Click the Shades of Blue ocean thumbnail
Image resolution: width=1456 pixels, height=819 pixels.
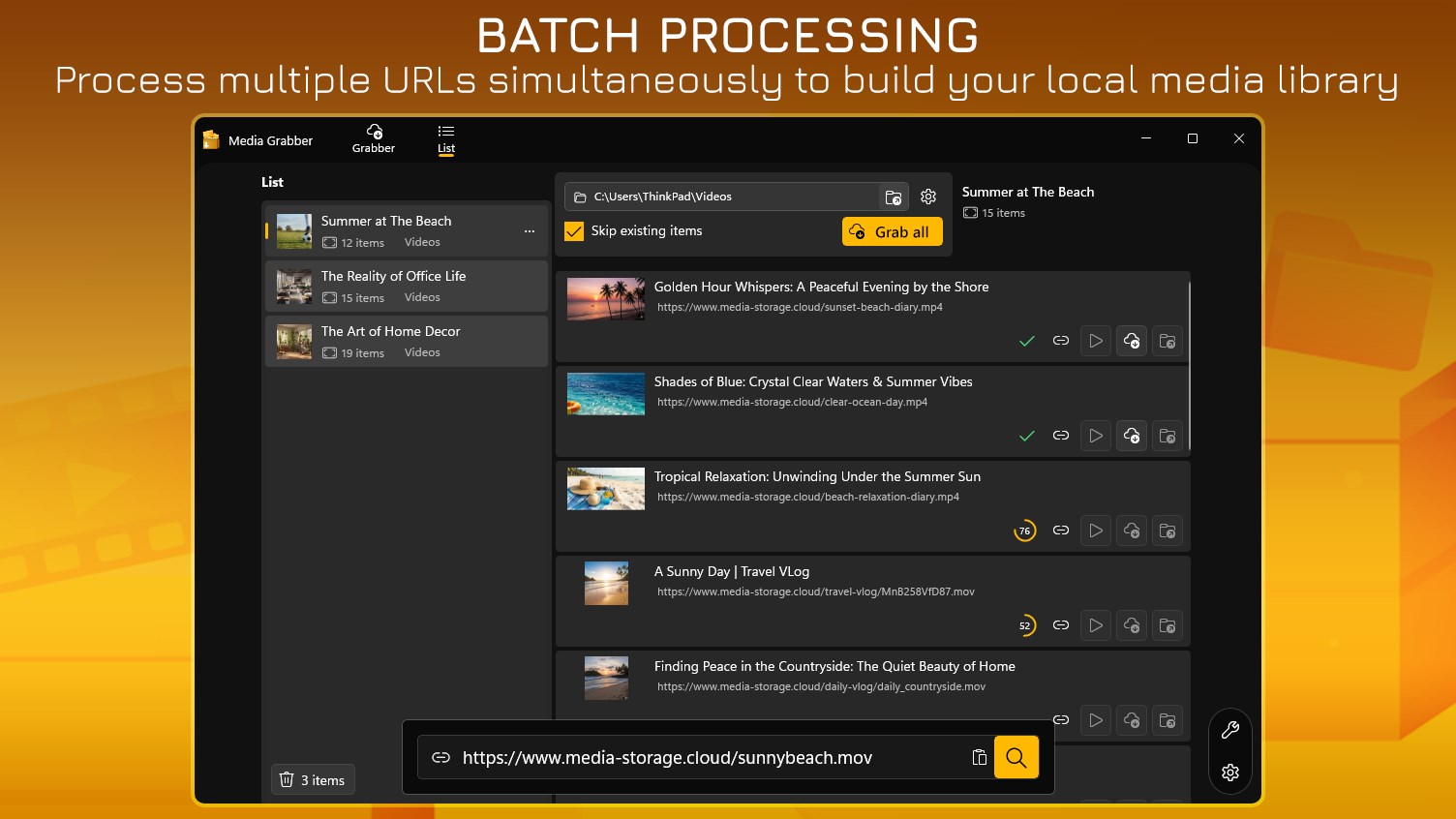[606, 393]
